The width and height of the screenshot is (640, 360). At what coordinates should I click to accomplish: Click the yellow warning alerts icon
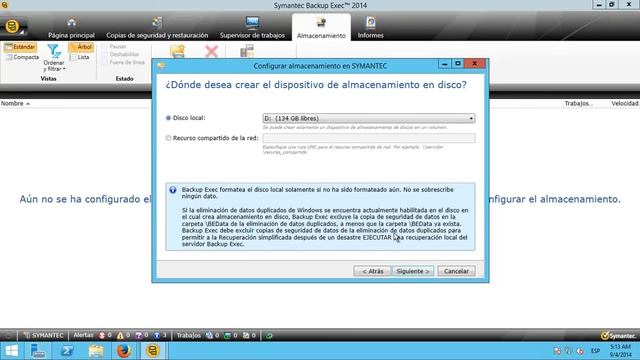pyautogui.click(x=120, y=336)
